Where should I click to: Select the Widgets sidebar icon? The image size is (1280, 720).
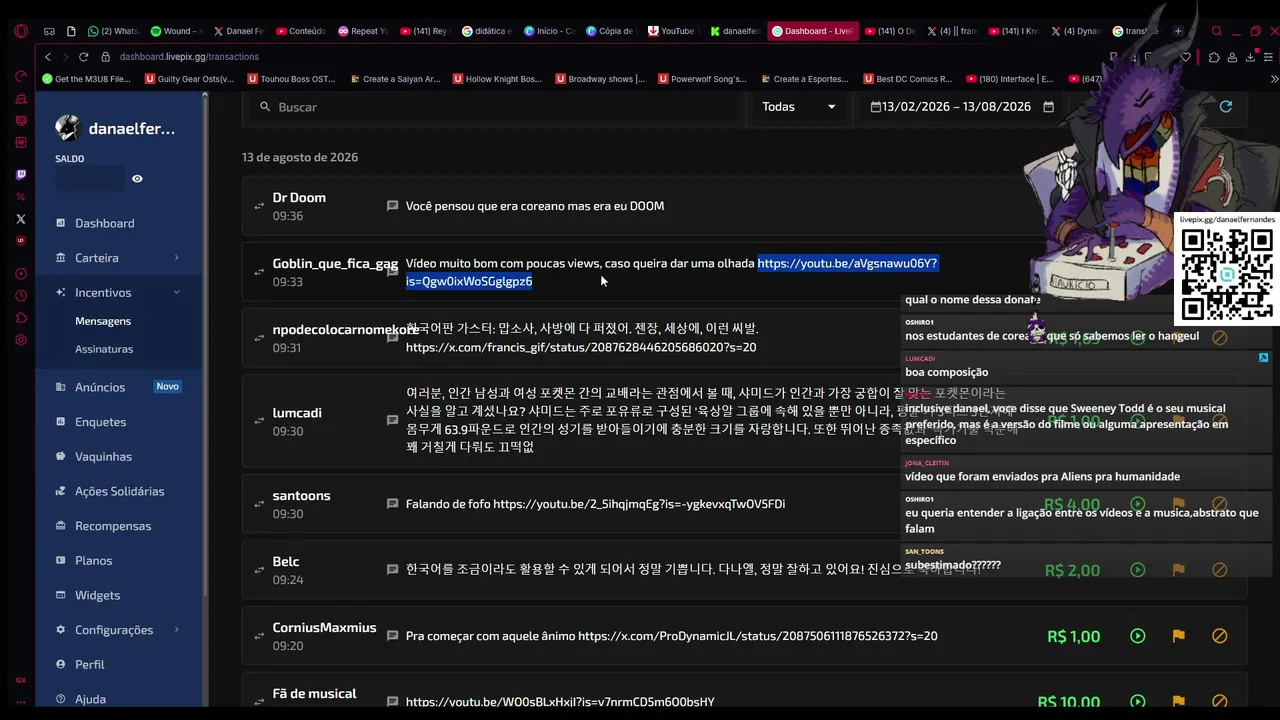(x=61, y=595)
